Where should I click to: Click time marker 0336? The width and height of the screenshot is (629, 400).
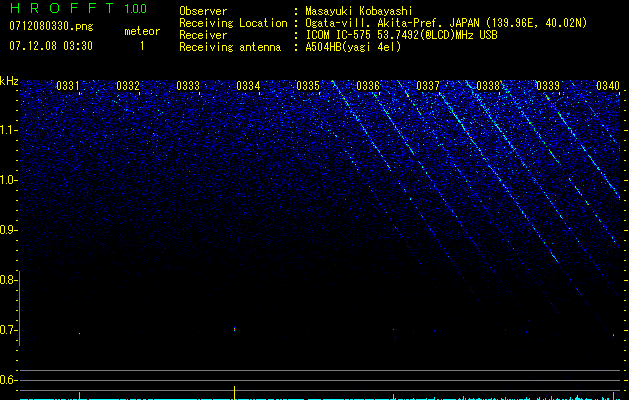click(x=368, y=86)
